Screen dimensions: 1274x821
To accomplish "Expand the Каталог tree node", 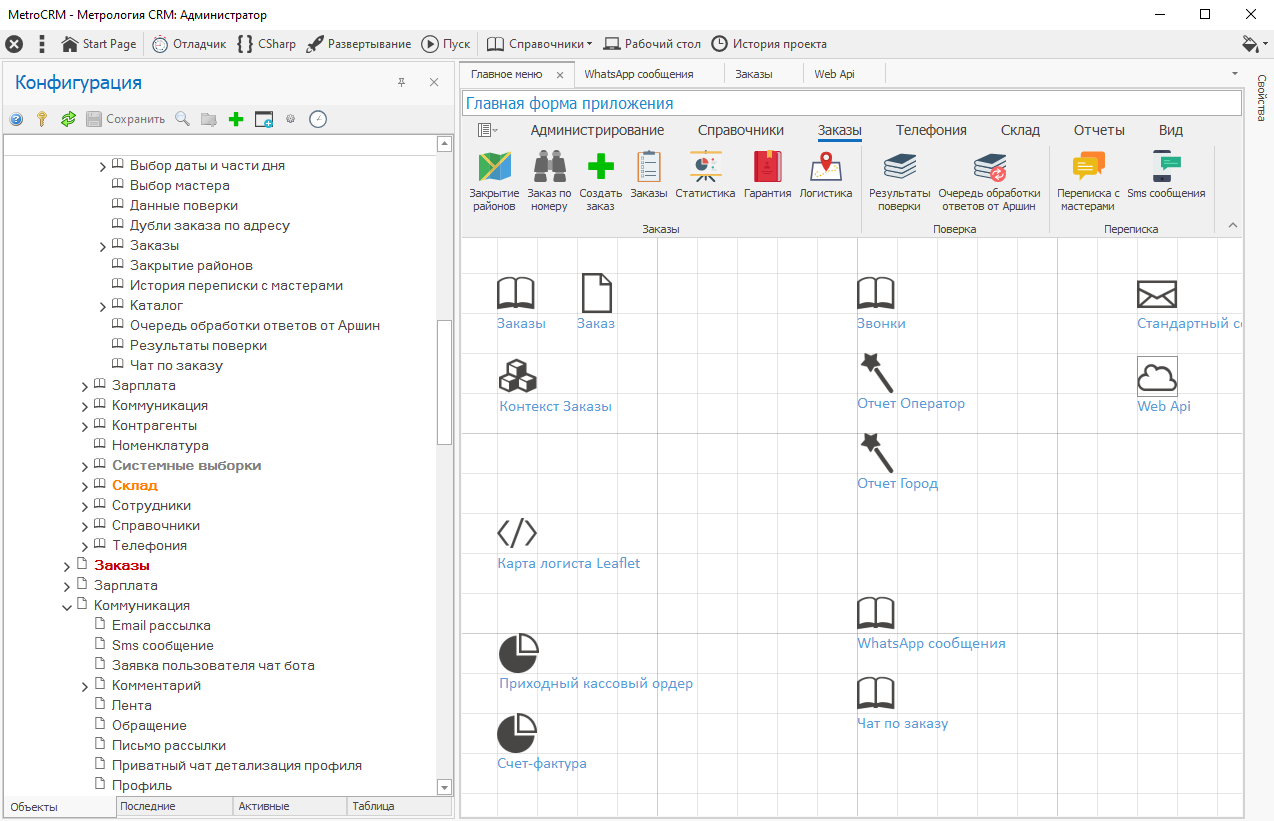I will (x=103, y=306).
